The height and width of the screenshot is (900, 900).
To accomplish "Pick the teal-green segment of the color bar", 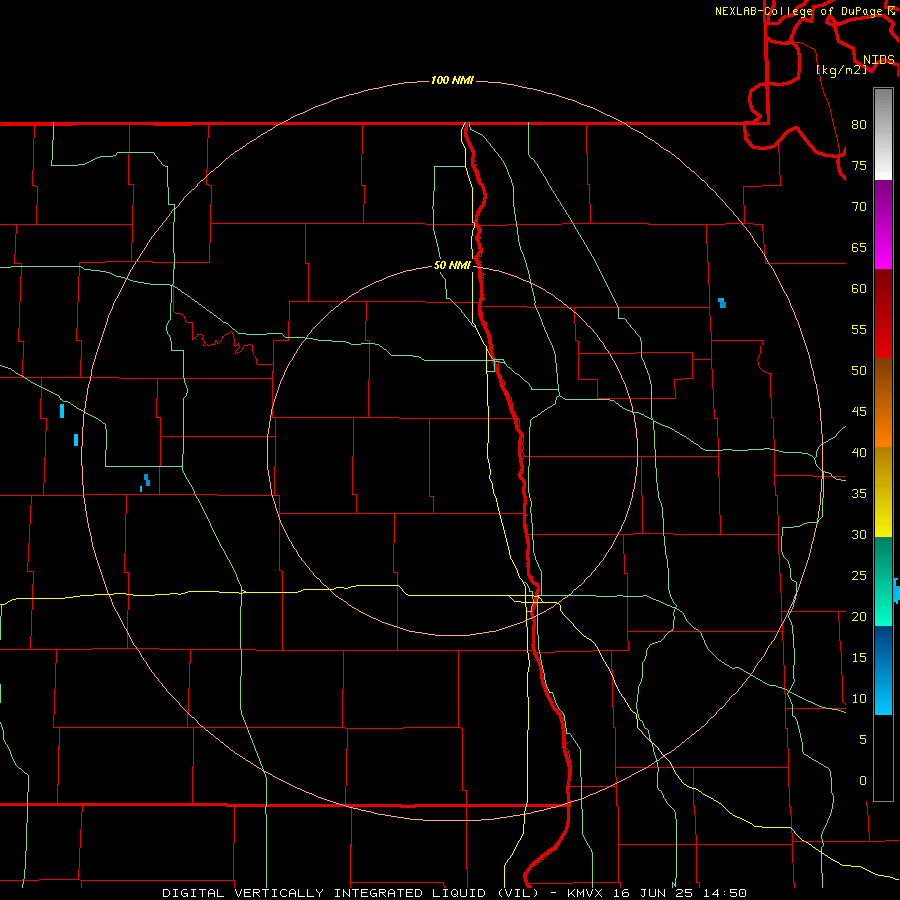I will [883, 581].
